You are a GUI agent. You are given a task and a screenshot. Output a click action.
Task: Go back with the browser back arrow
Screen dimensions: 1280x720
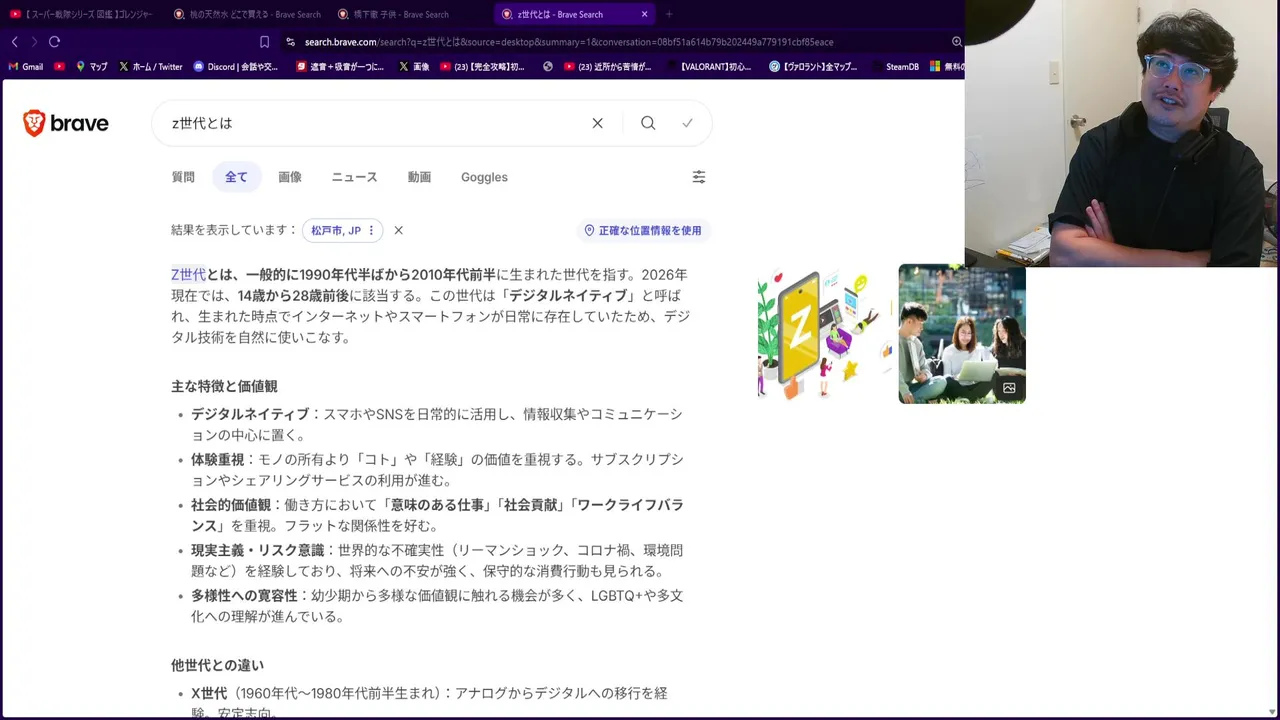(14, 42)
